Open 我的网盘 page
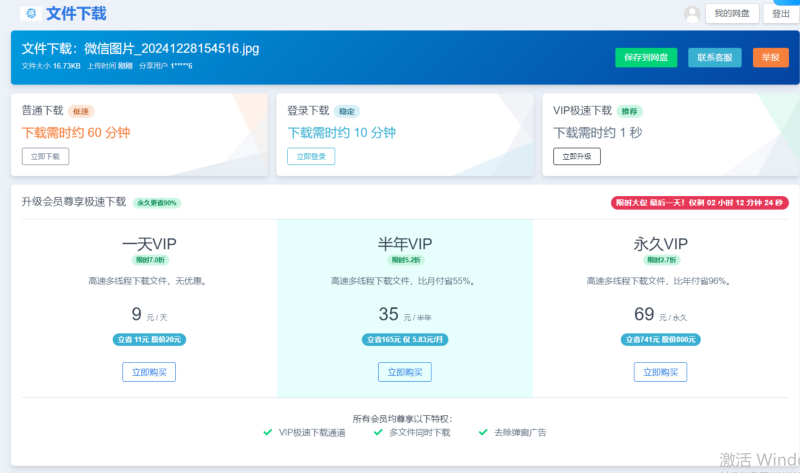 [x=732, y=14]
